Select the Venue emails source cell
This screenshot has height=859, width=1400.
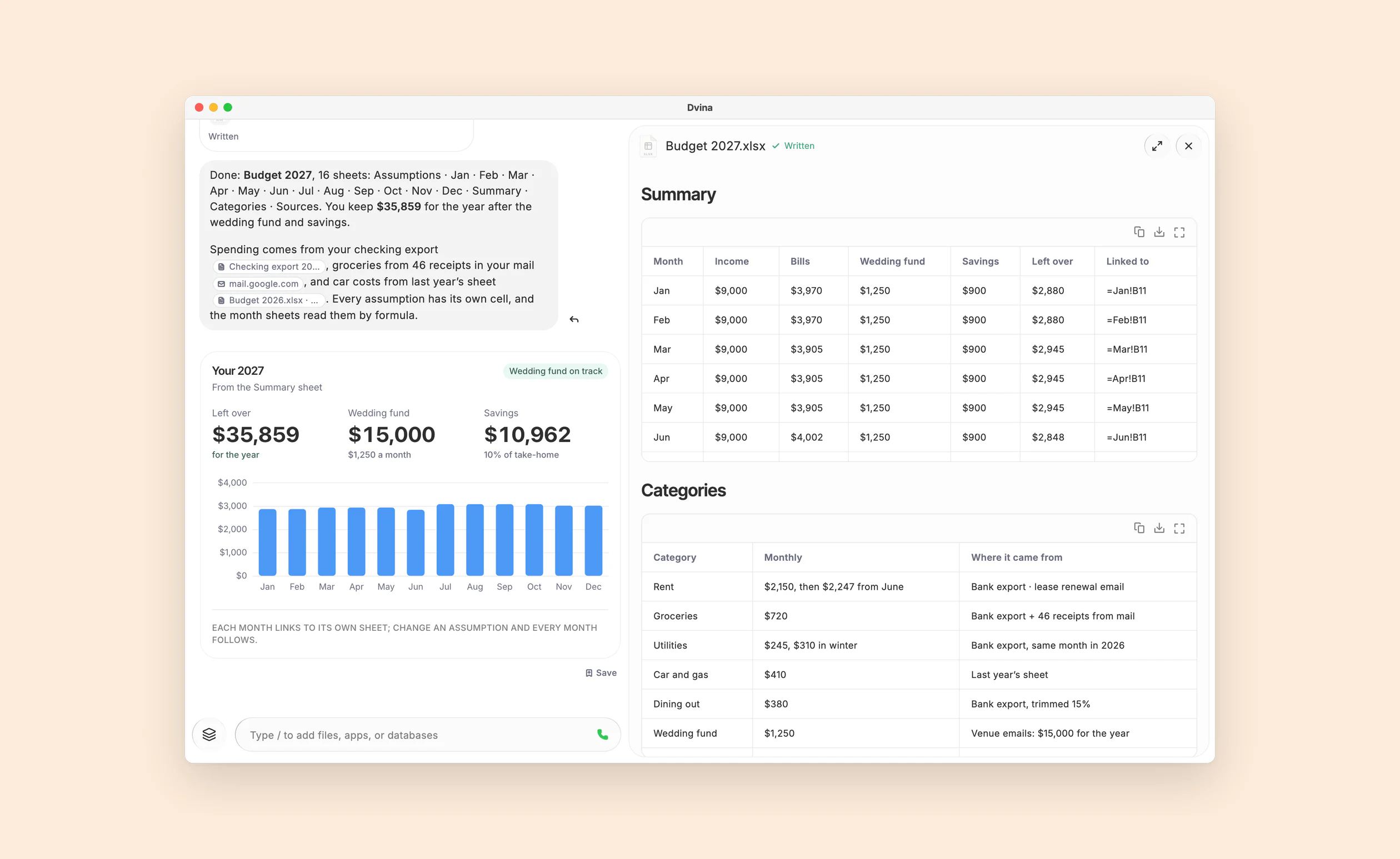point(1078,733)
